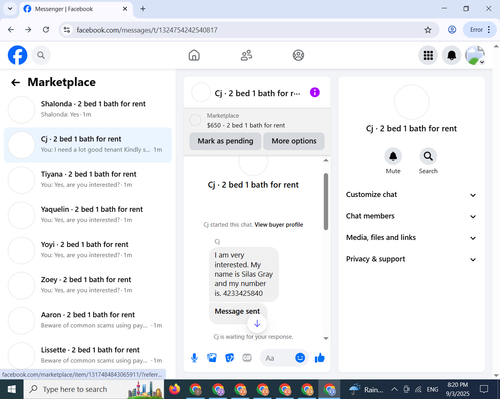500x399 pixels.
Task: Open Cj's profile picture in details panel
Action: [411, 102]
